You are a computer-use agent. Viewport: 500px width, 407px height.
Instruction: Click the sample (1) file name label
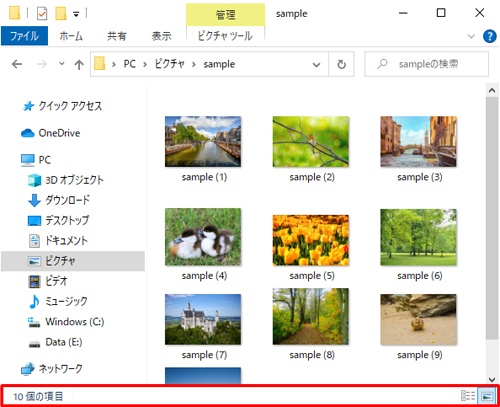204,177
